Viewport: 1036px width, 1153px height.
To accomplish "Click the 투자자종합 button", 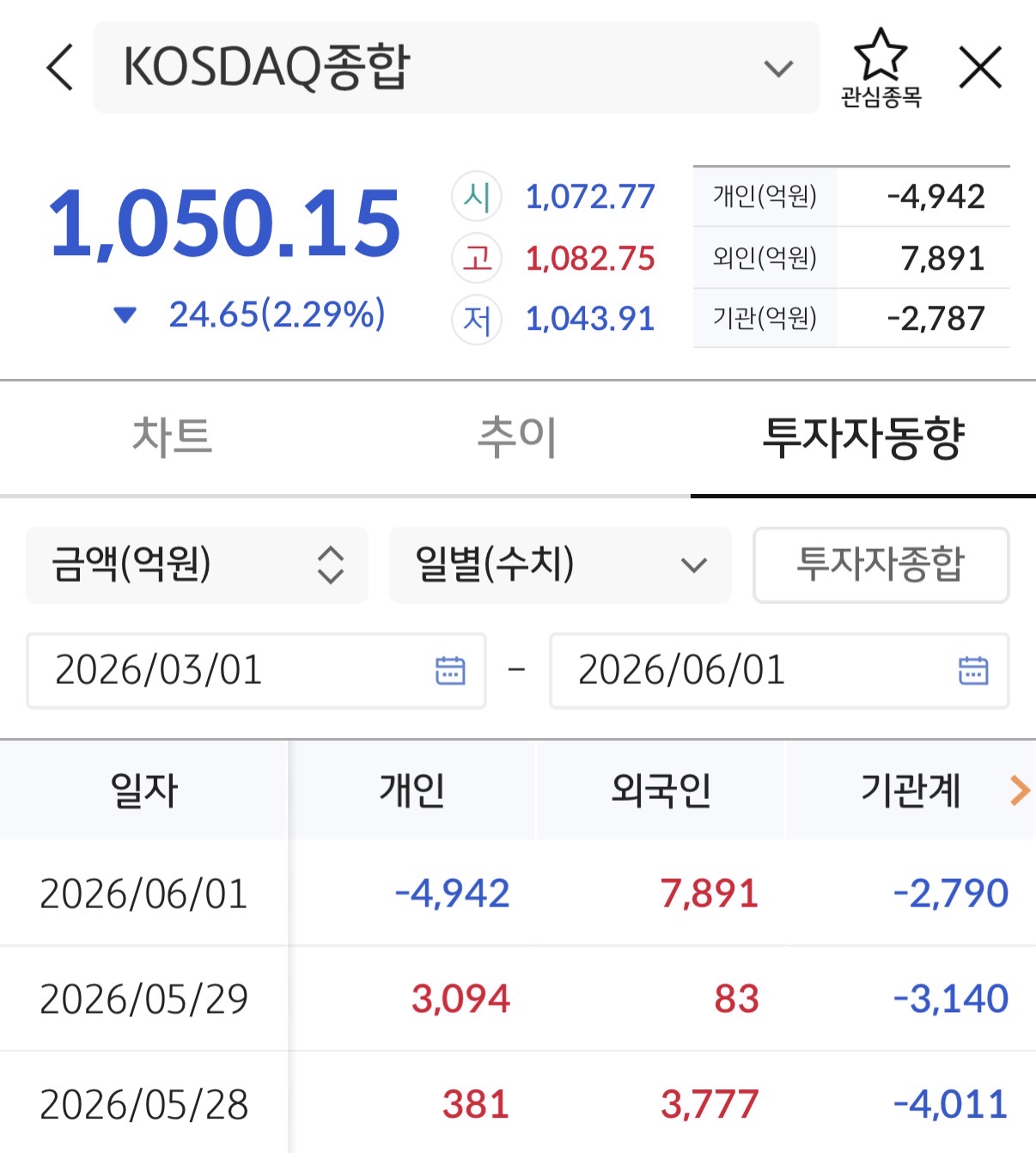I will point(881,564).
